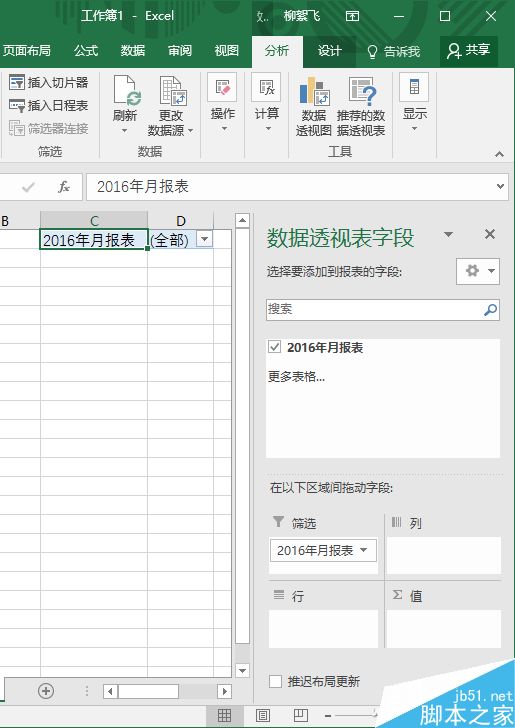Viewport: 515px width, 728px height.
Task: Open the View (视图) tab
Action: [227, 51]
